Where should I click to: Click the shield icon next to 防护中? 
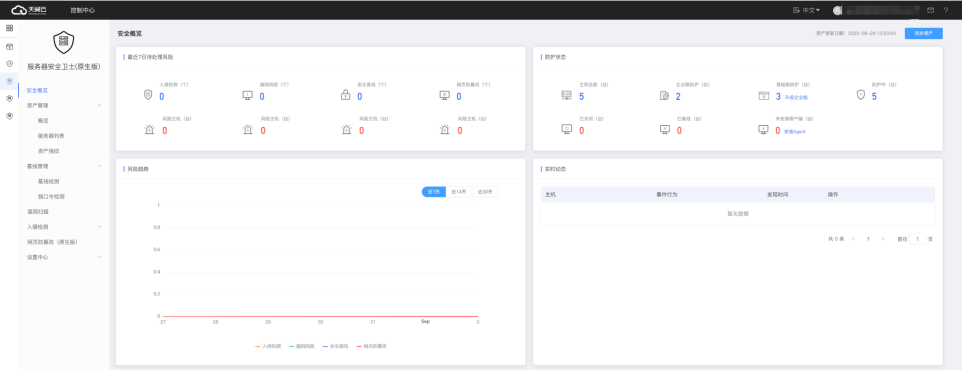coord(860,95)
